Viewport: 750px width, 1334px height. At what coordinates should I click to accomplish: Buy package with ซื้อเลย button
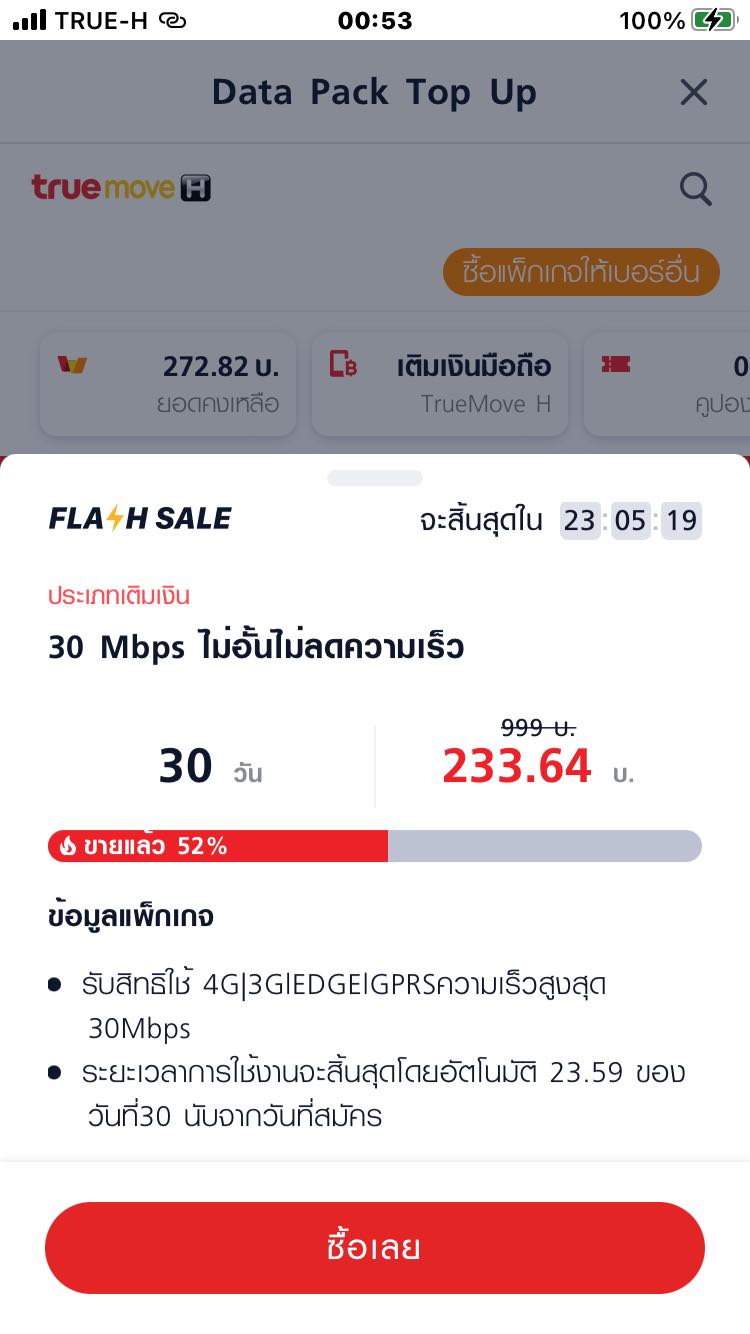(x=375, y=1248)
